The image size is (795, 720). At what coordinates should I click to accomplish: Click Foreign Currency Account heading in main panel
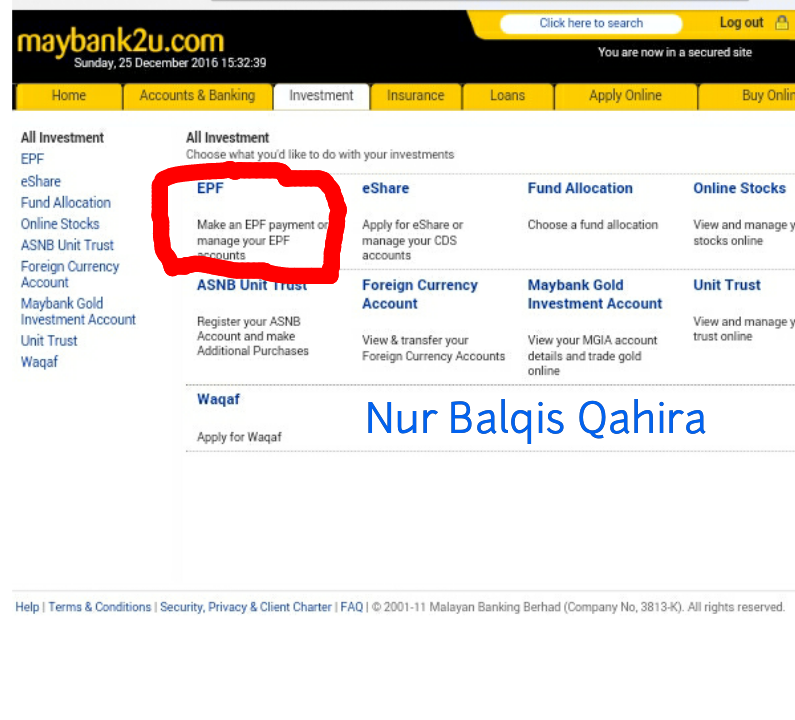[420, 294]
